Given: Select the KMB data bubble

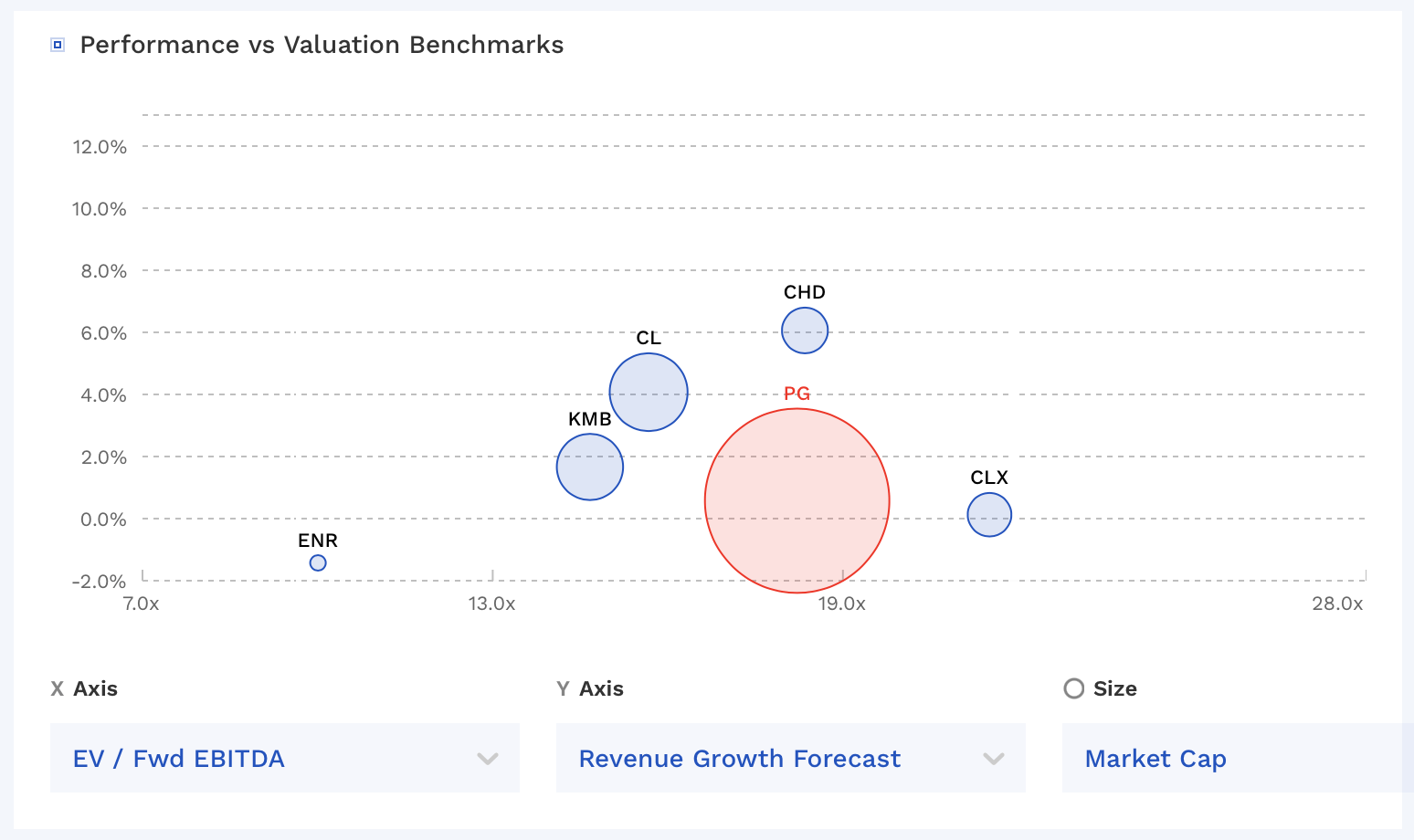Looking at the screenshot, I should [589, 467].
